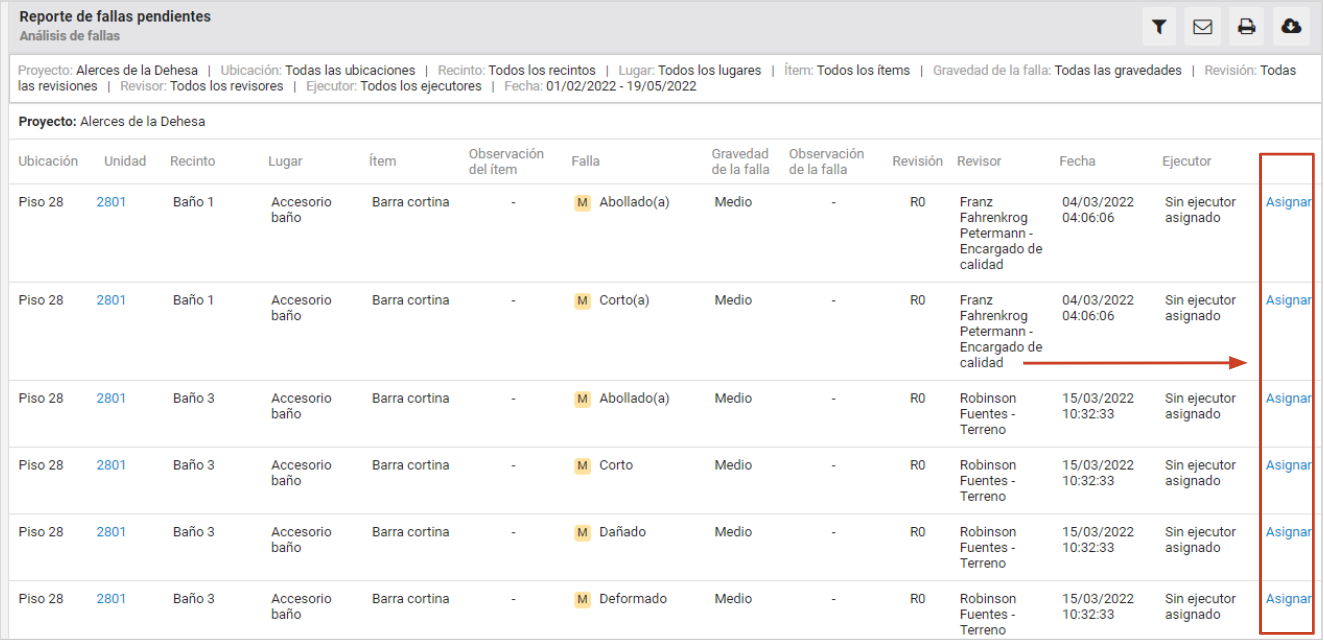Click M badge of first Abollado(a) row

(582, 203)
